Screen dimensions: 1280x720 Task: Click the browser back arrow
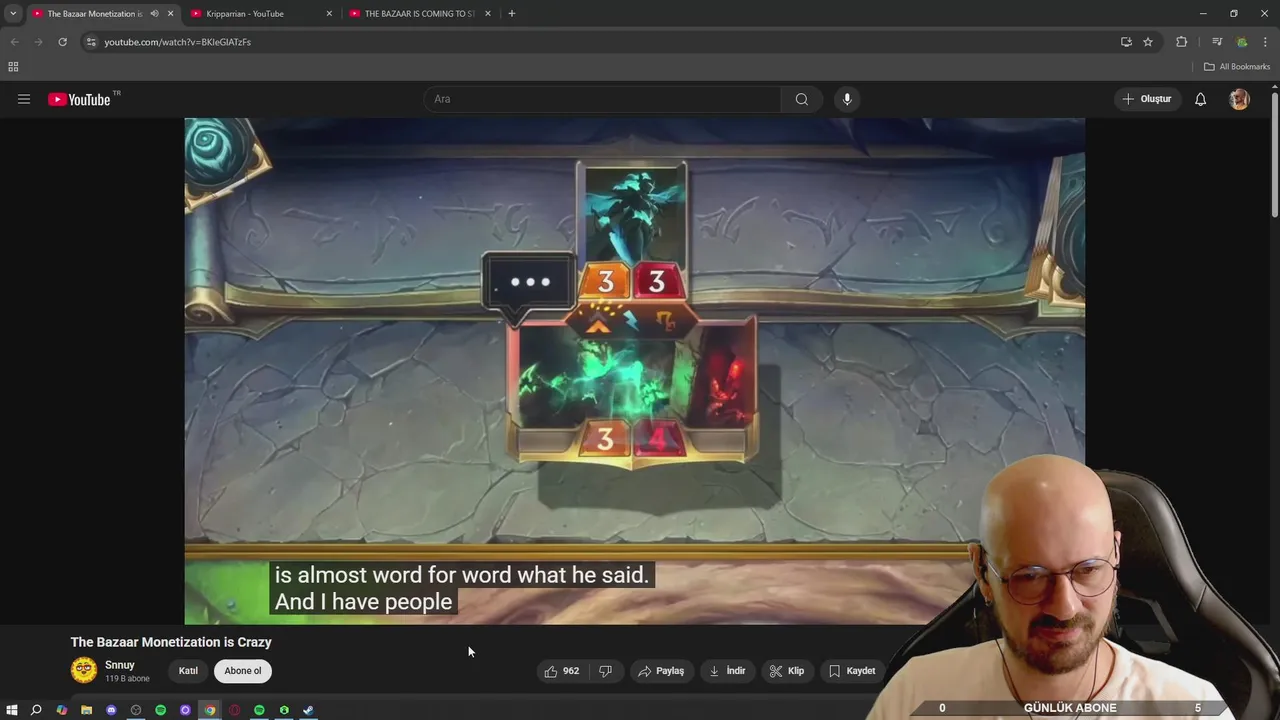14,42
